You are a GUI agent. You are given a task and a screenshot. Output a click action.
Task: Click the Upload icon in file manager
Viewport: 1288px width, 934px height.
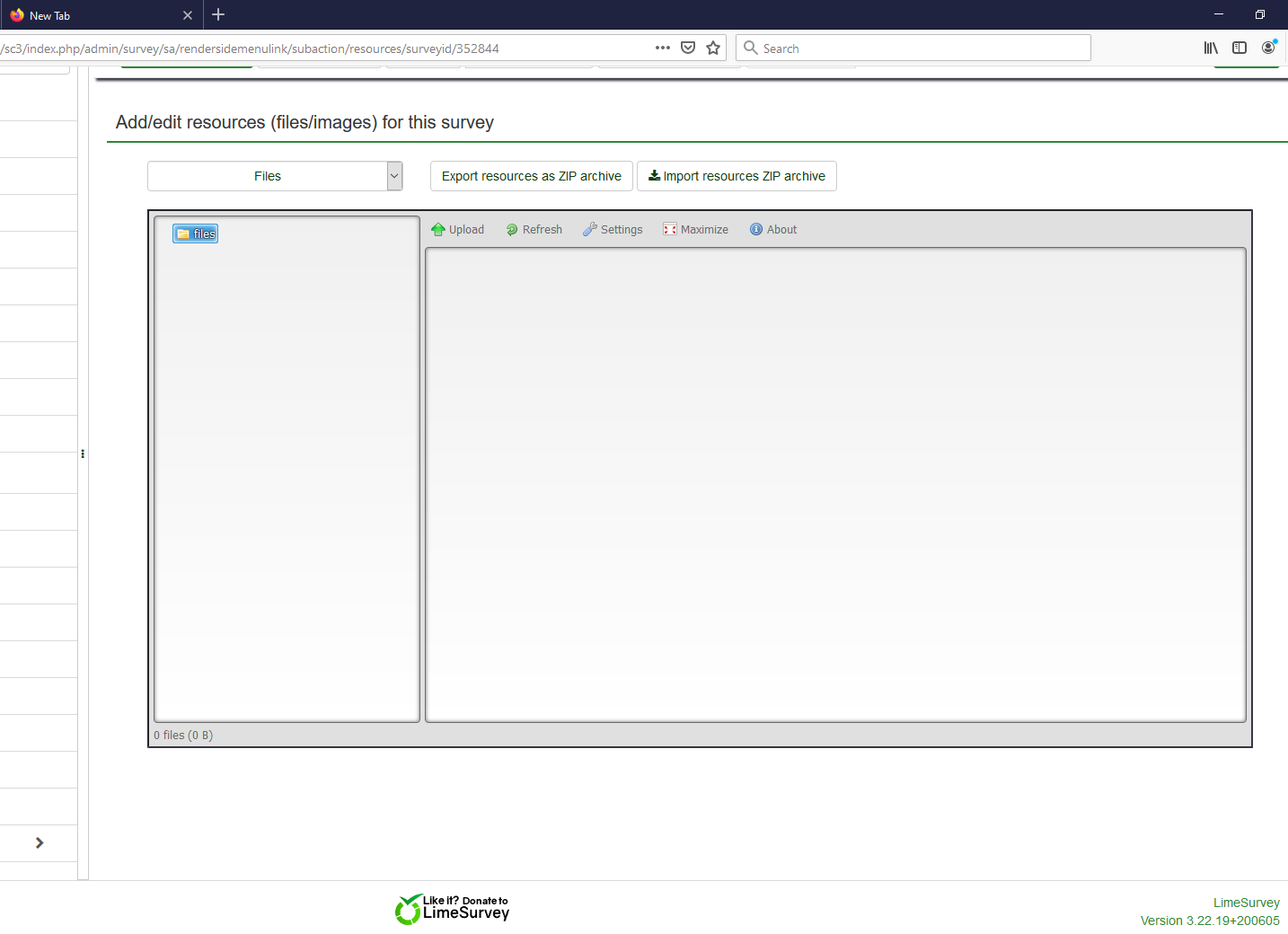[x=438, y=230]
